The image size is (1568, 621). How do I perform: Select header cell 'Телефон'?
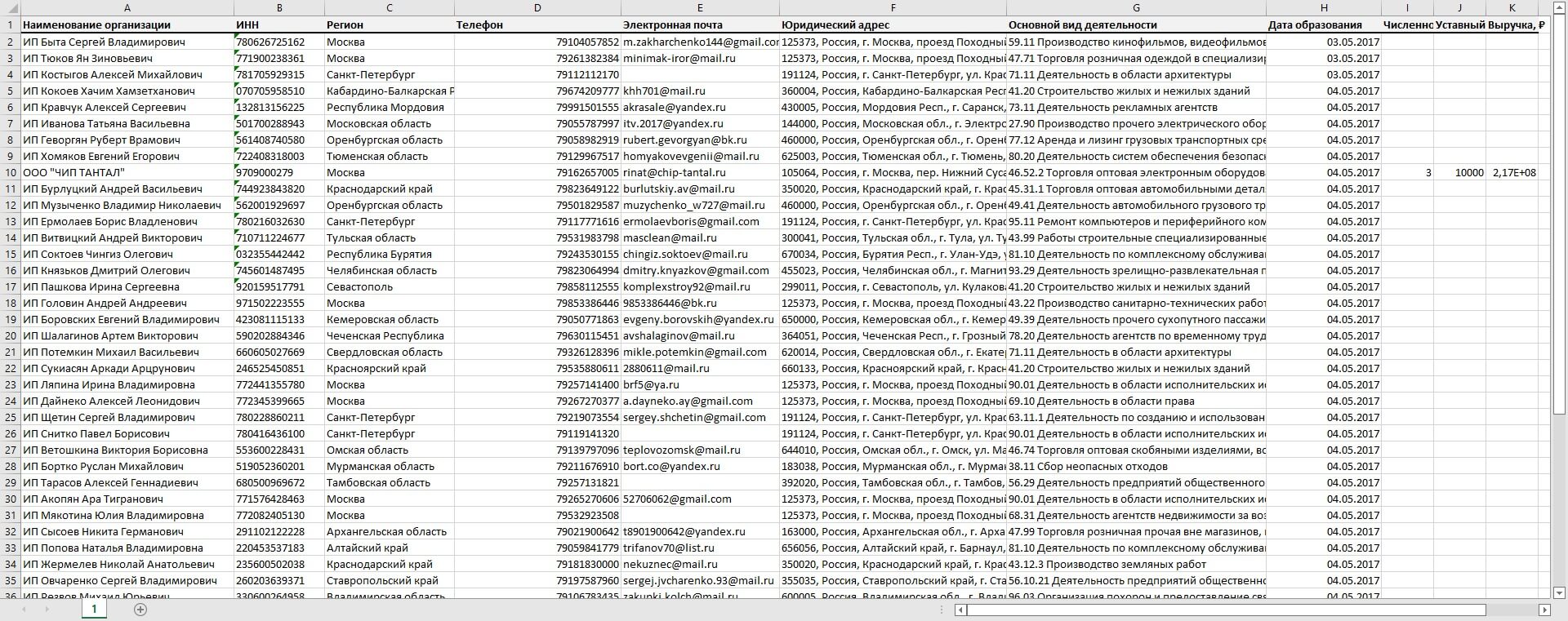click(537, 25)
